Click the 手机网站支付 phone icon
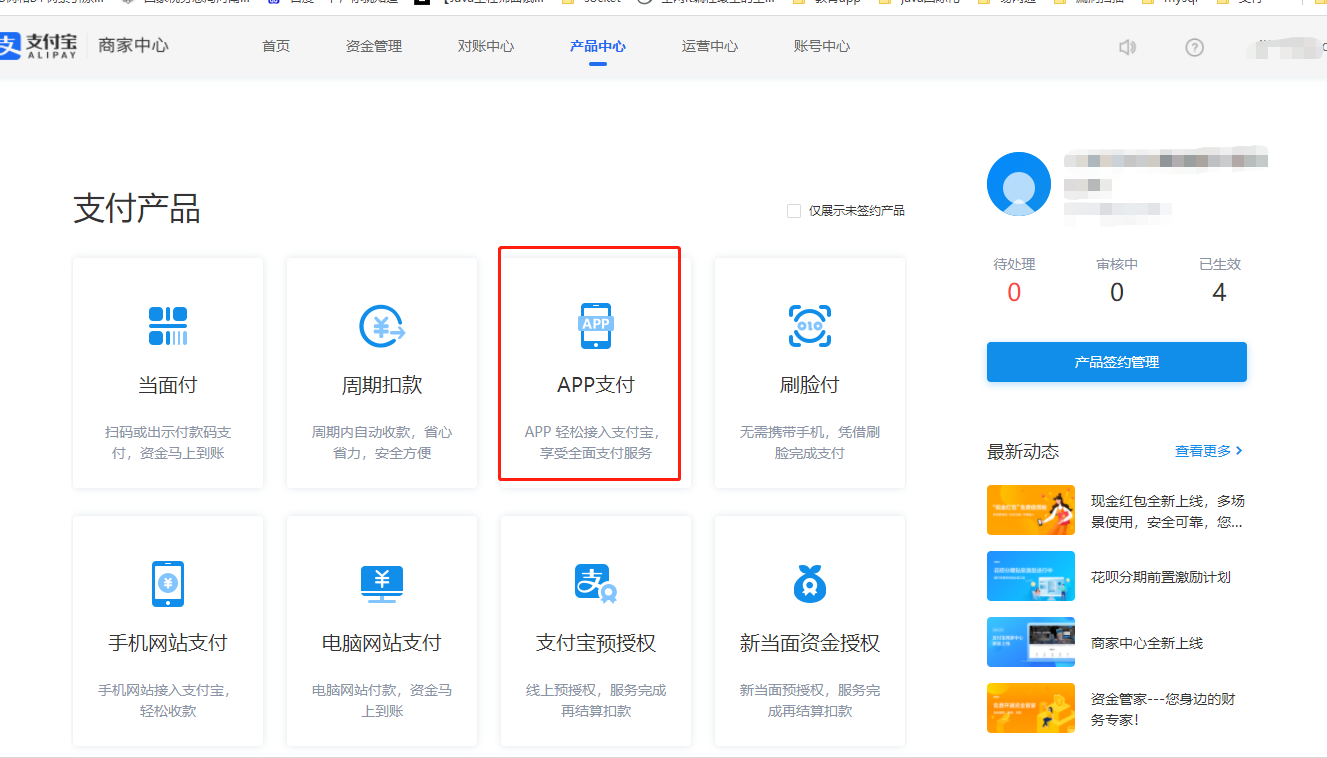The width and height of the screenshot is (1327, 758). [x=168, y=584]
